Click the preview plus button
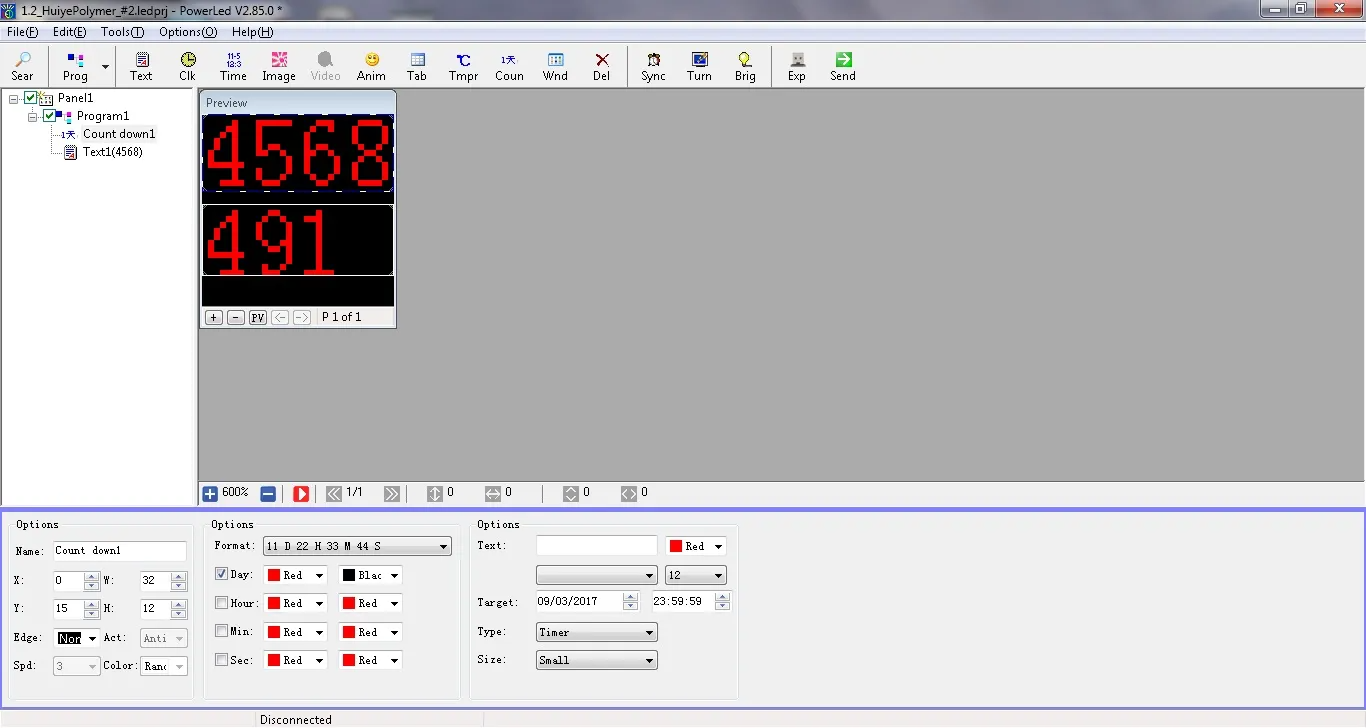 (x=214, y=317)
